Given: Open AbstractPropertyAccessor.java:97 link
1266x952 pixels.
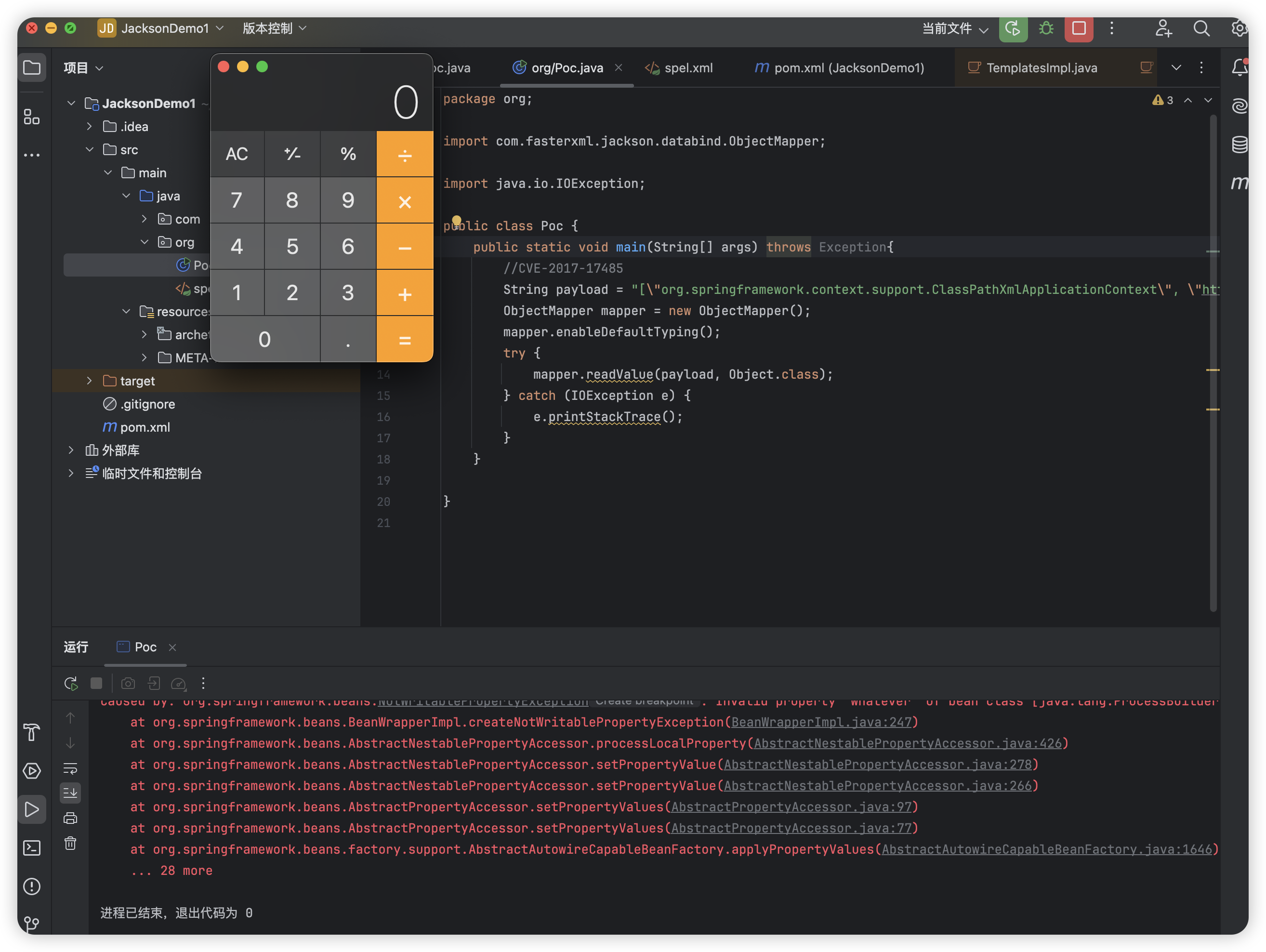Looking at the screenshot, I should (791, 807).
